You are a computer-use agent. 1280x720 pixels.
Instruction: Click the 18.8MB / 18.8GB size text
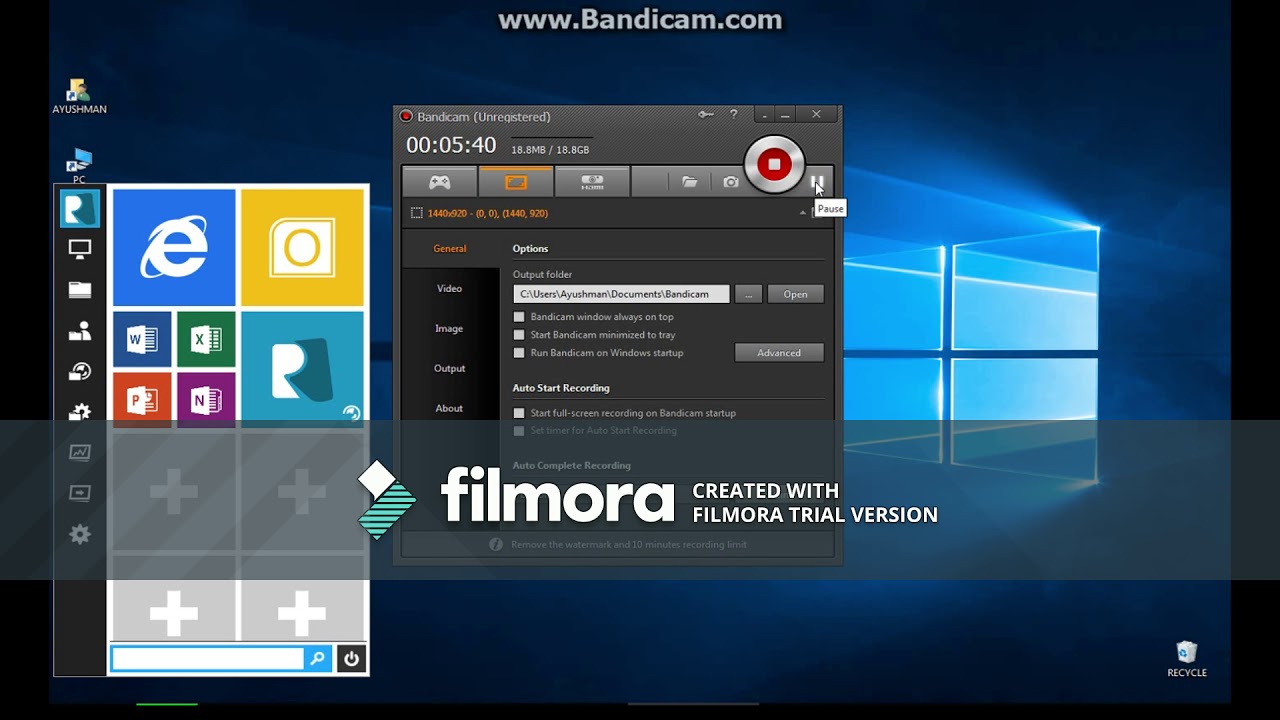[550, 150]
